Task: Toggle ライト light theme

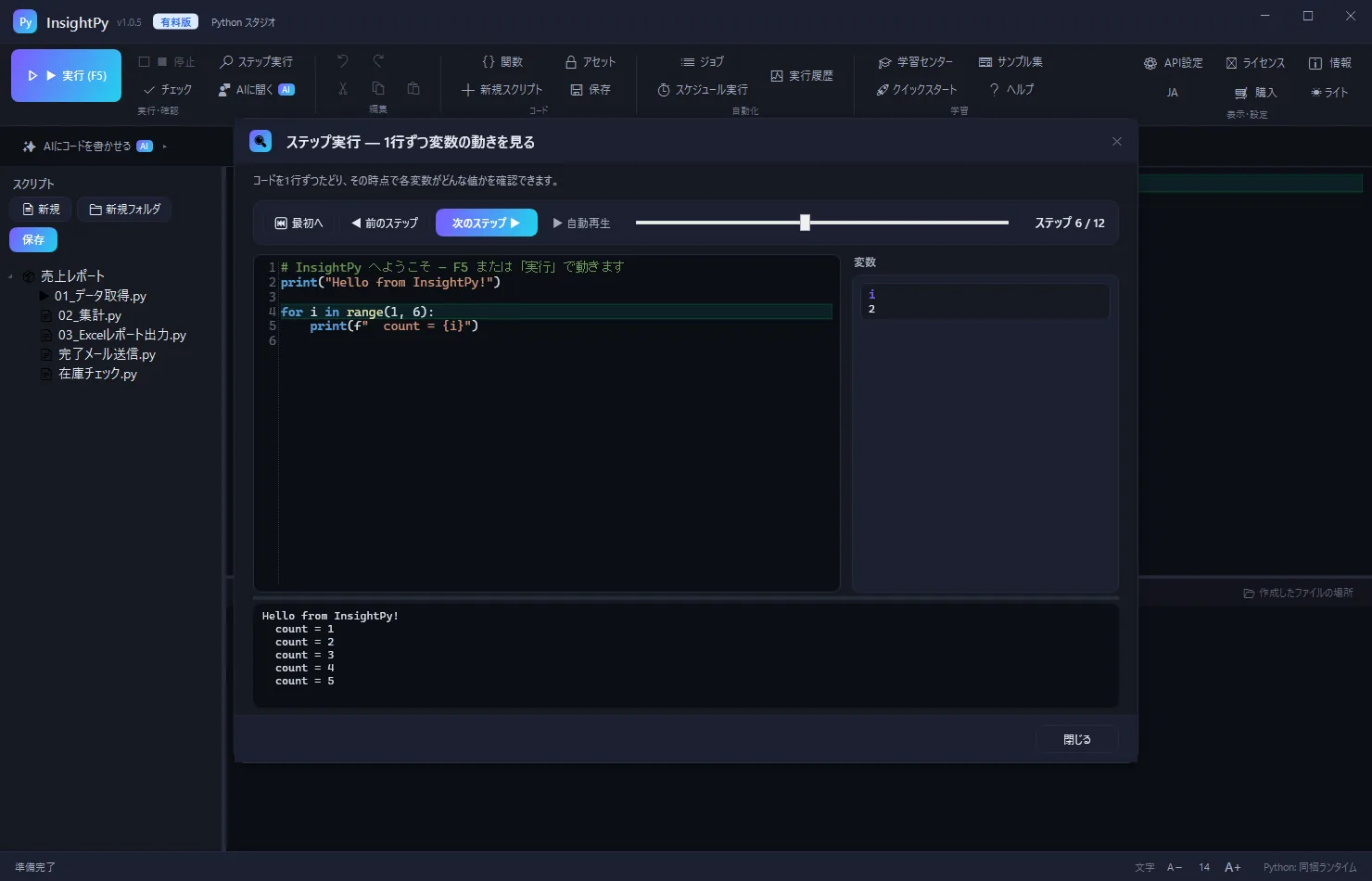Action: (1329, 93)
